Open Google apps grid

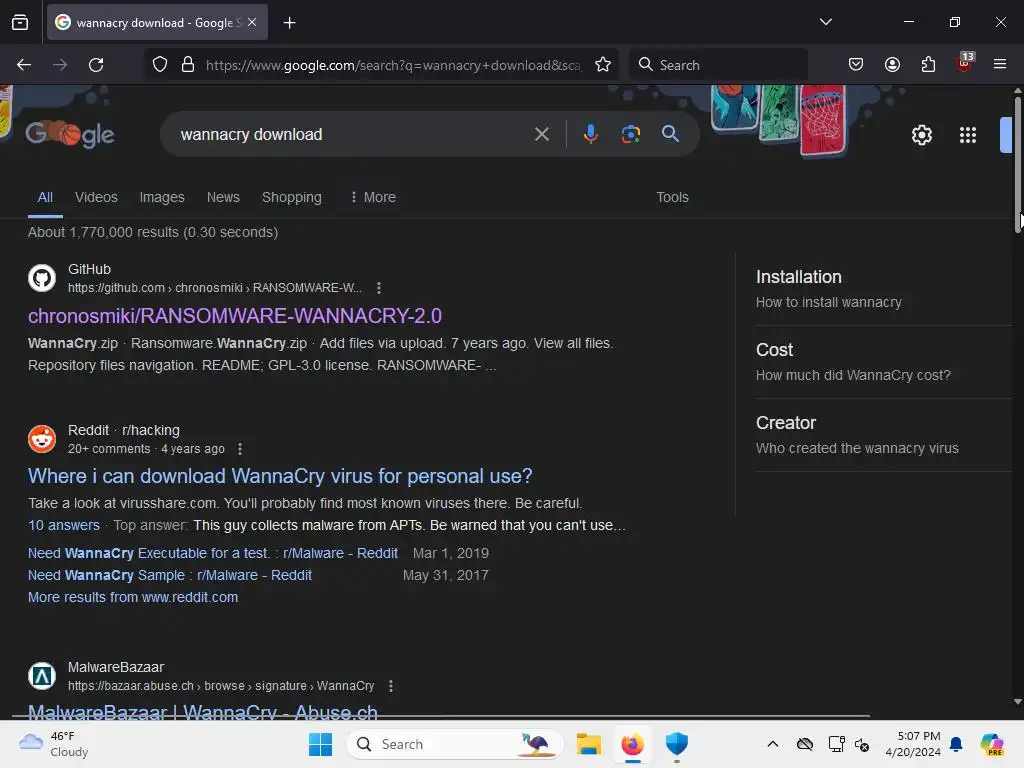[968, 135]
